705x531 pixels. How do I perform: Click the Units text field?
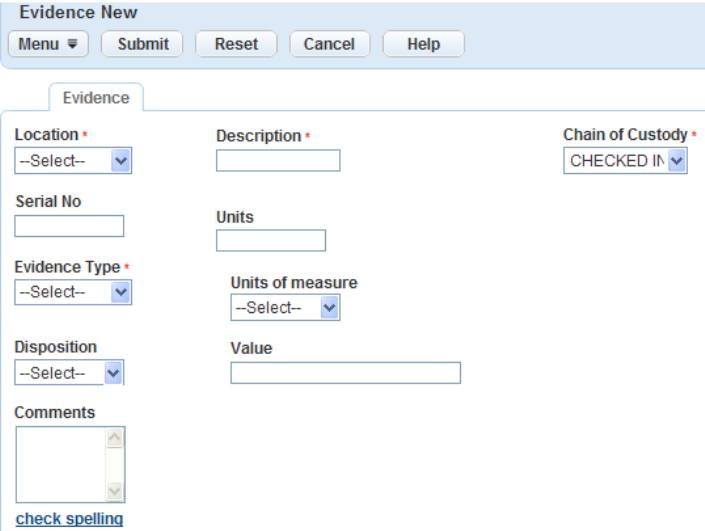point(271,241)
